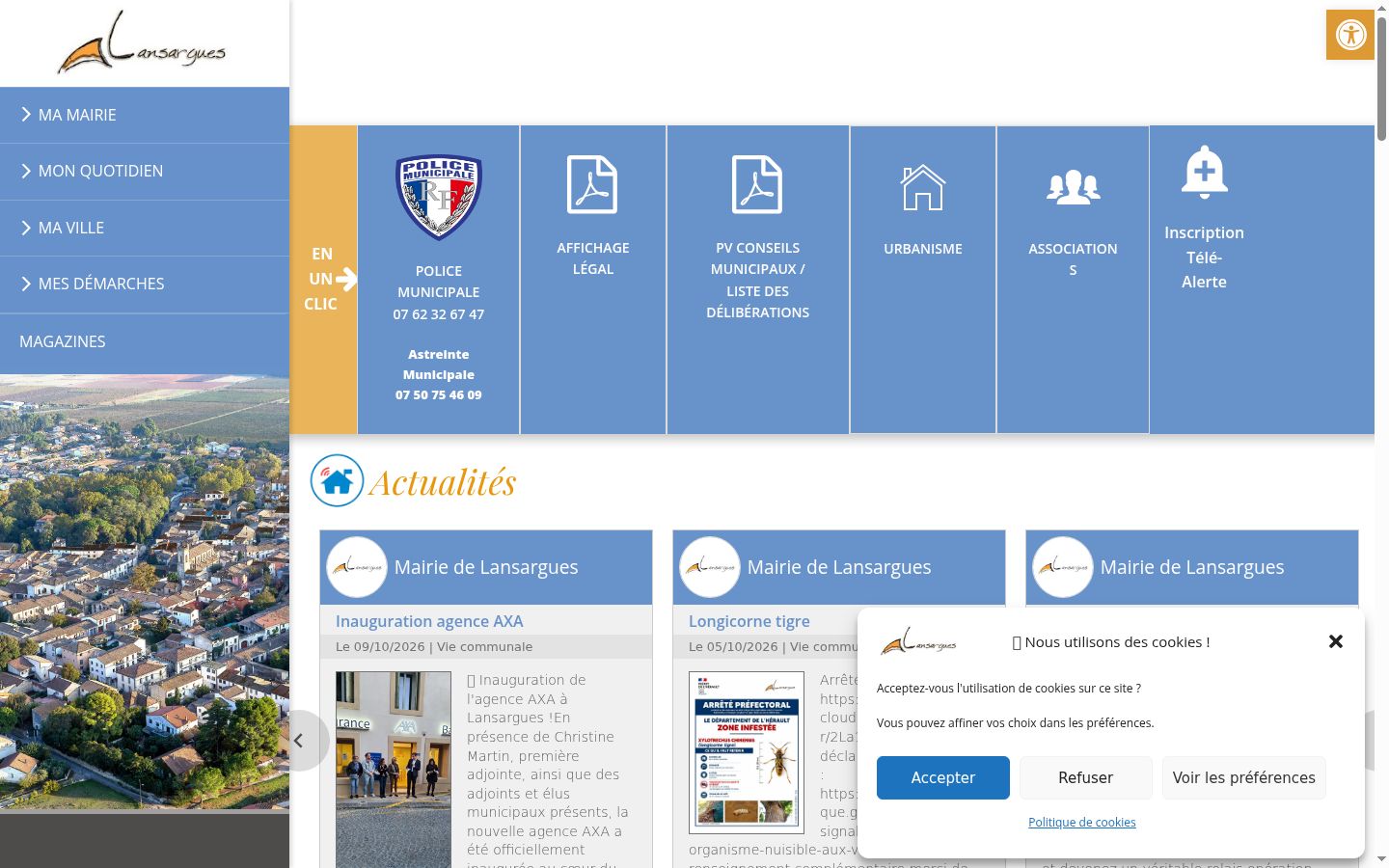Viewport: 1389px width, 868px height.
Task: Click the Astreinte Municipale number 07 50 75 46 09
Action: click(x=439, y=394)
